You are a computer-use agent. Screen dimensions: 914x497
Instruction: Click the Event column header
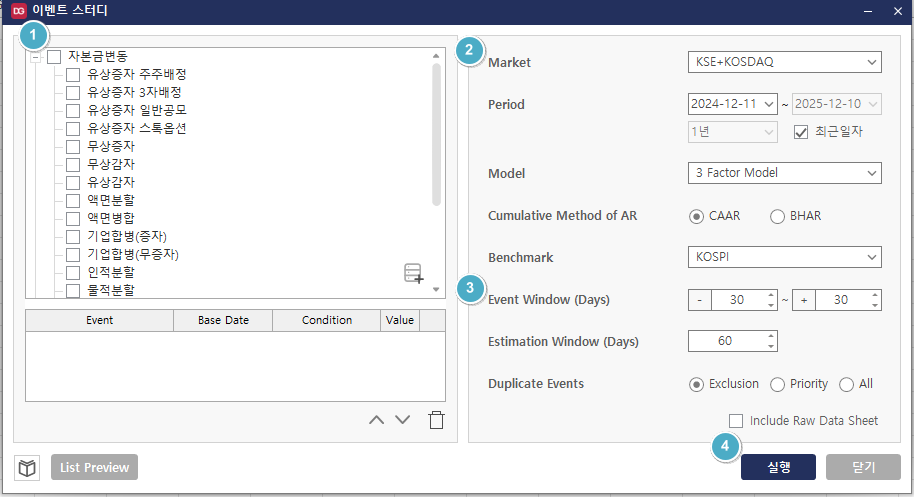(99, 320)
